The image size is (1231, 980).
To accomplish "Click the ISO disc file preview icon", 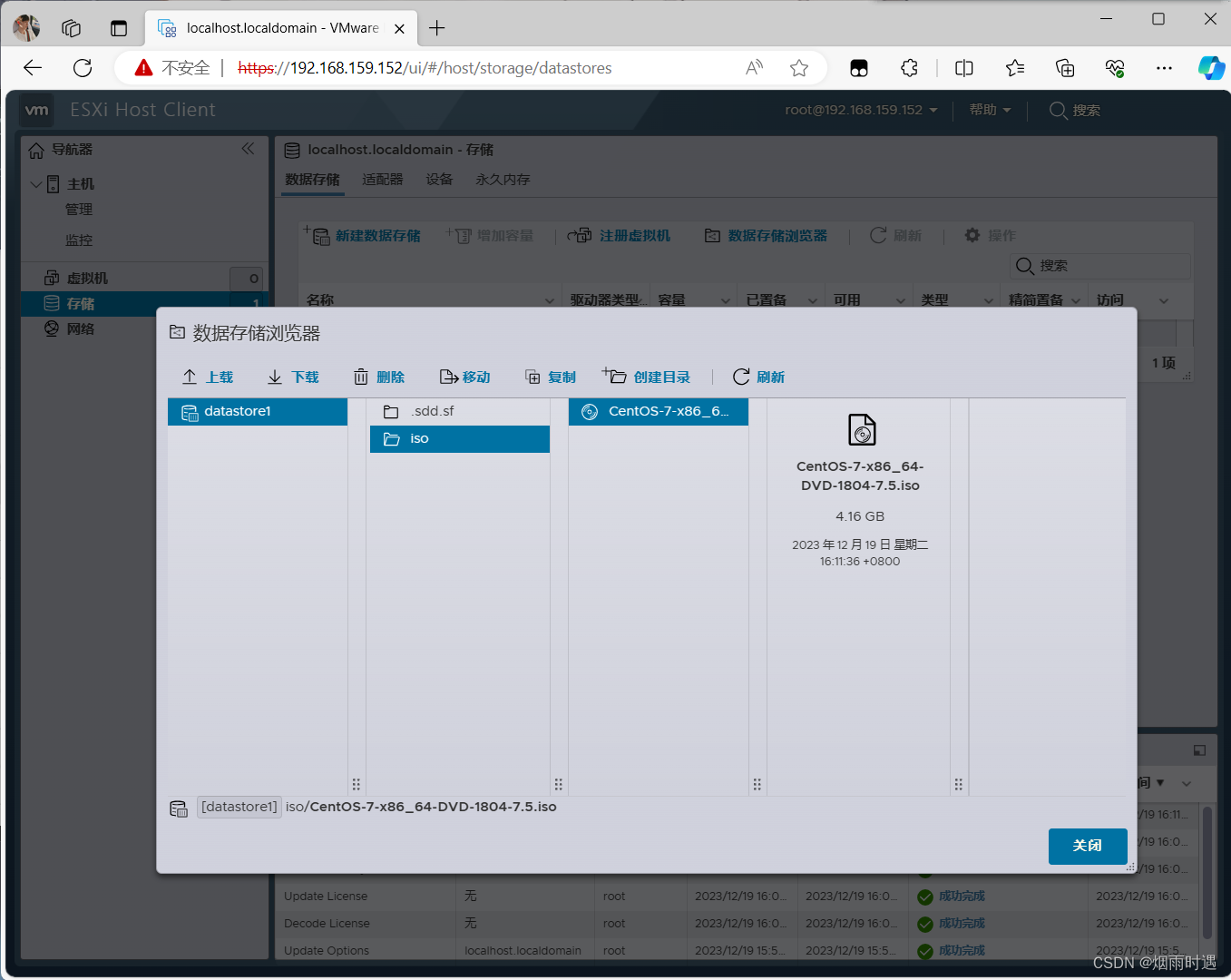I will click(x=862, y=429).
